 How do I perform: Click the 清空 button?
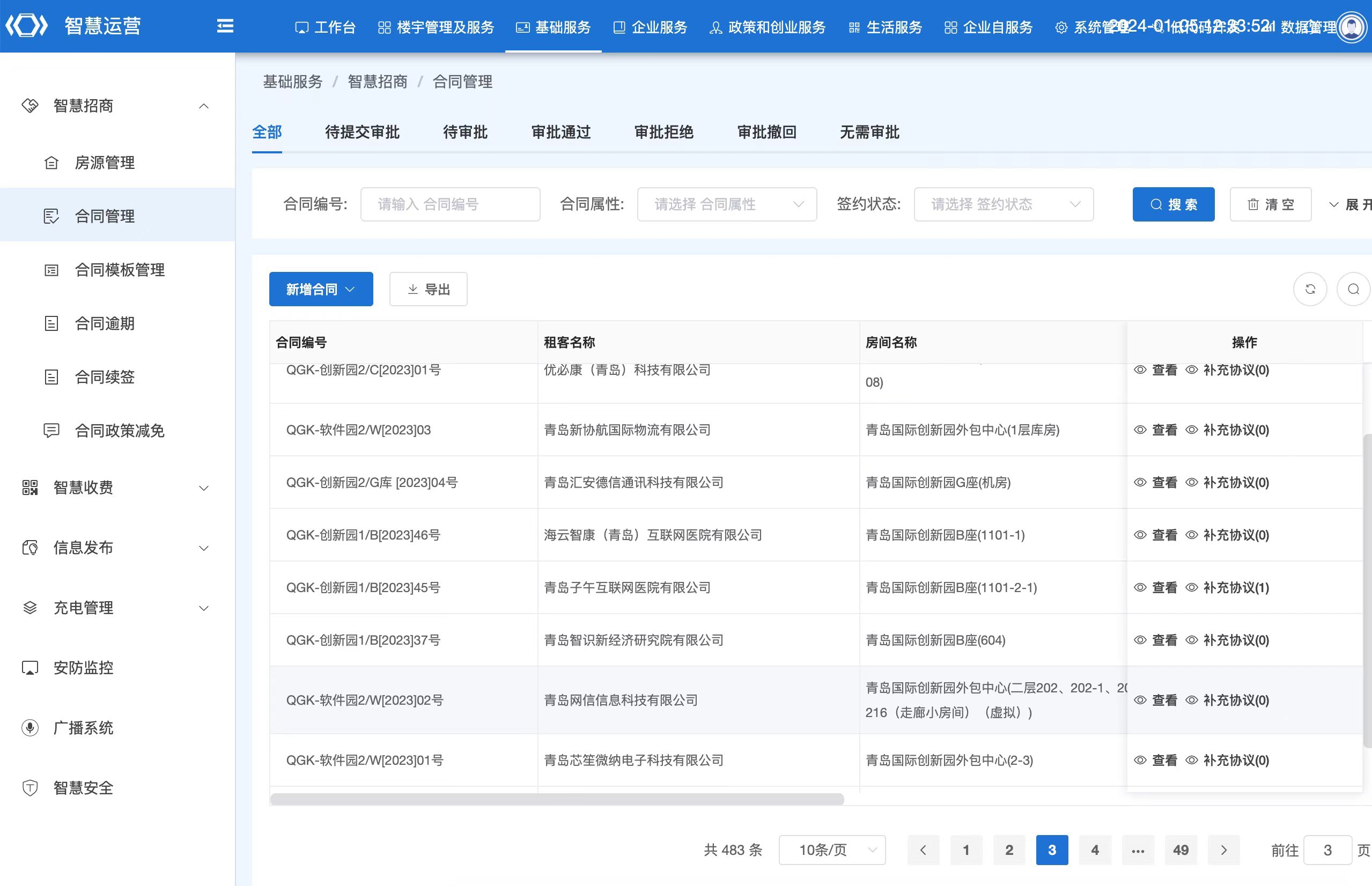[x=1270, y=204]
